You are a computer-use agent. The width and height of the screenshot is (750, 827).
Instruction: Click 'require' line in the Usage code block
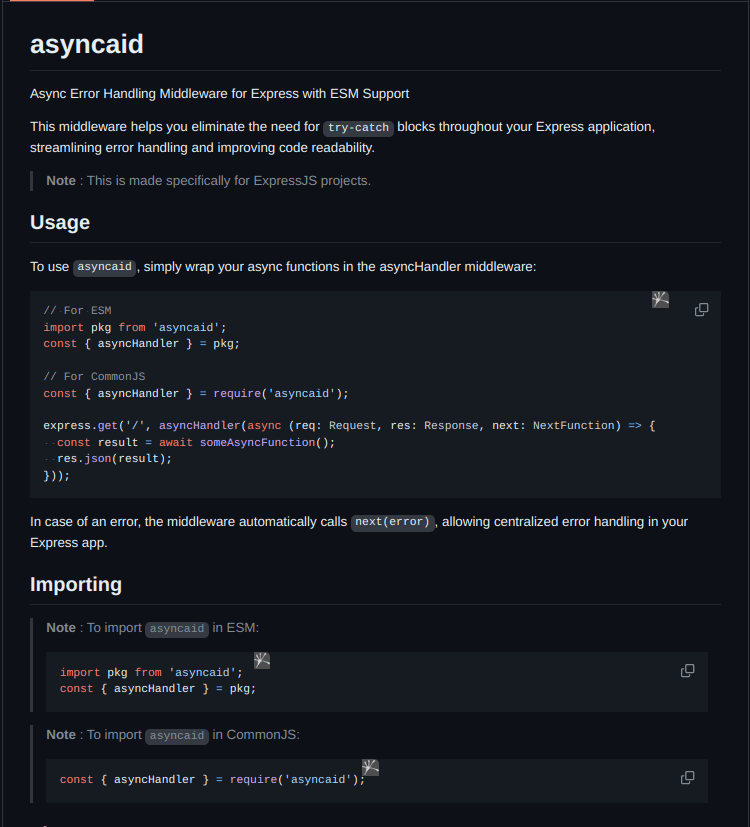point(196,393)
